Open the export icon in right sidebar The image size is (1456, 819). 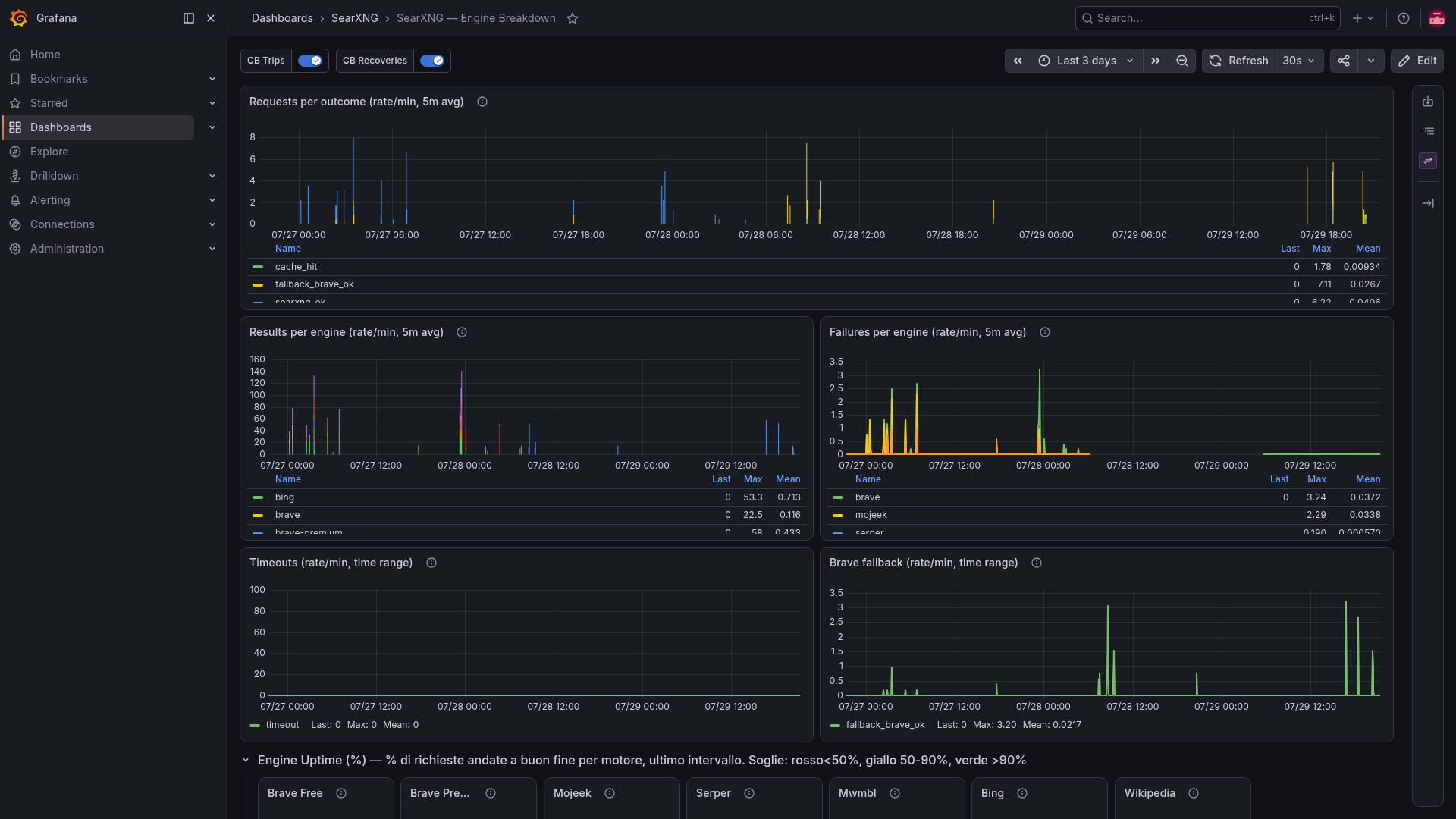[x=1428, y=102]
